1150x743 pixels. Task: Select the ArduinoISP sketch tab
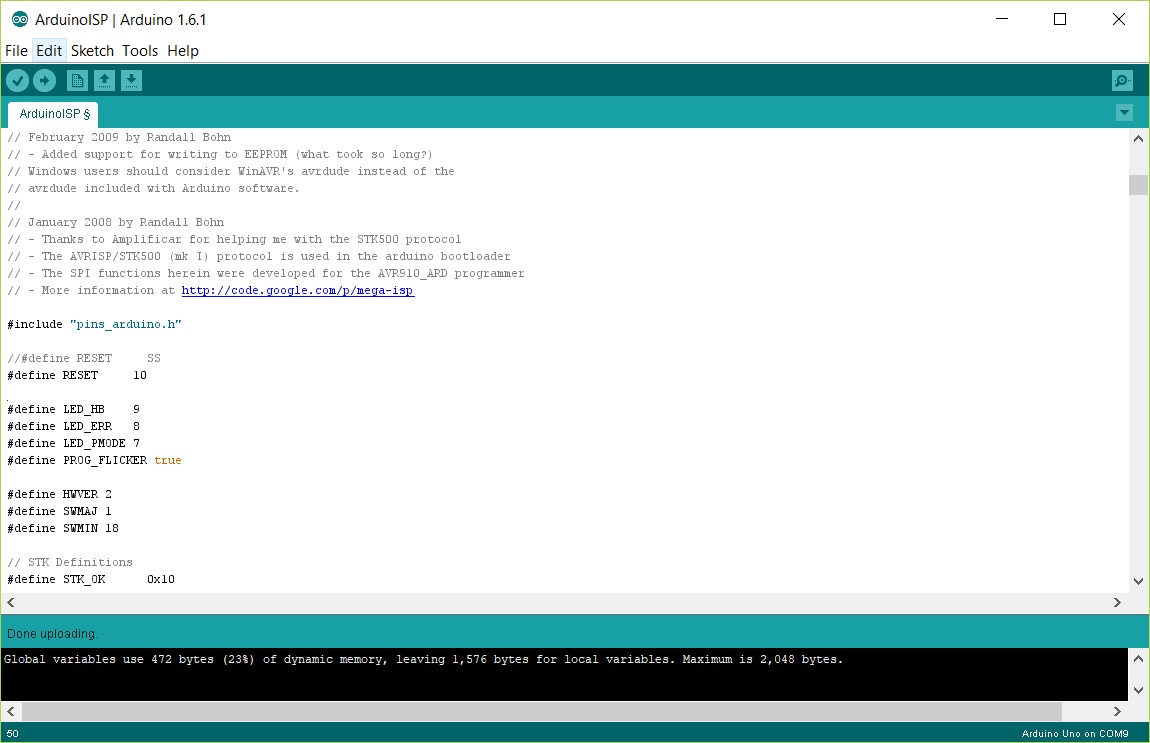coord(54,114)
